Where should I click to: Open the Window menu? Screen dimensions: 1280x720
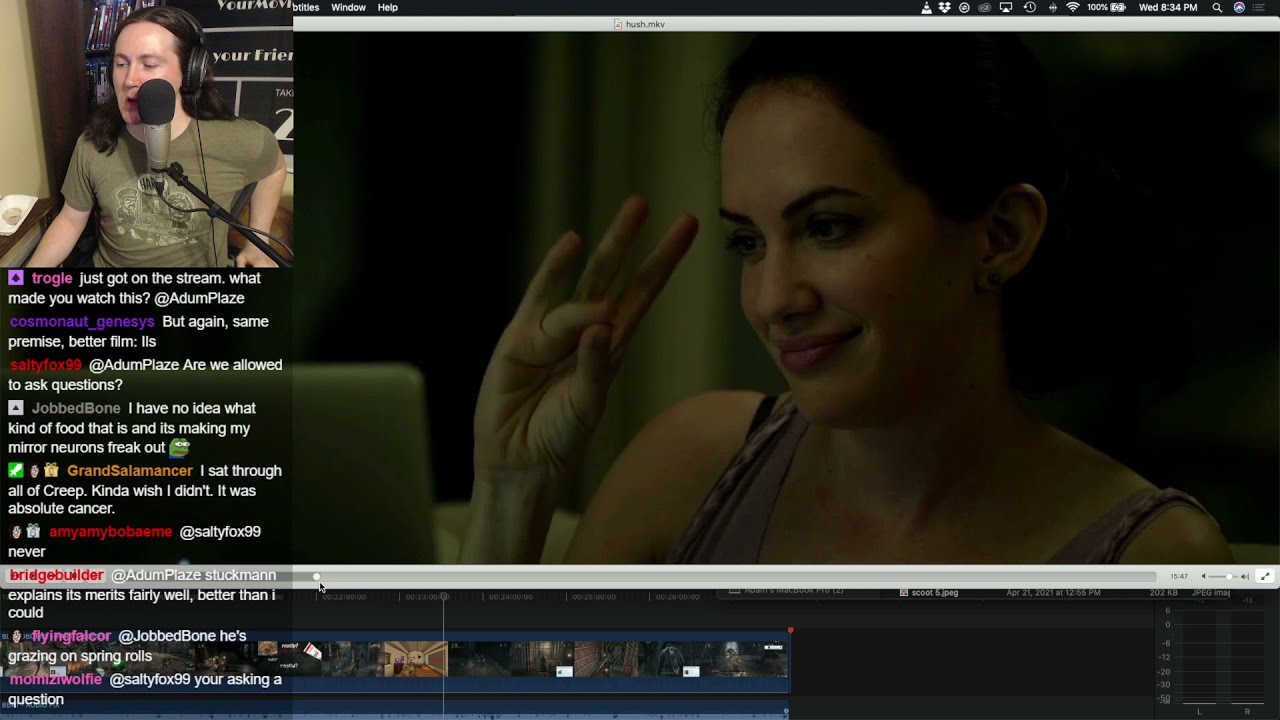348,8
